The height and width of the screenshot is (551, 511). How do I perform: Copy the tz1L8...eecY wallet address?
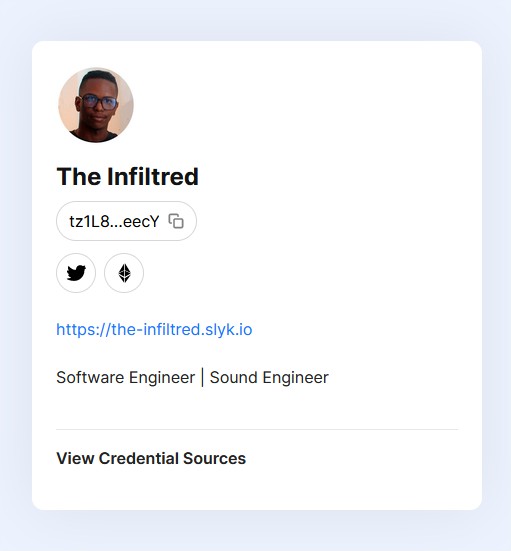tap(176, 221)
